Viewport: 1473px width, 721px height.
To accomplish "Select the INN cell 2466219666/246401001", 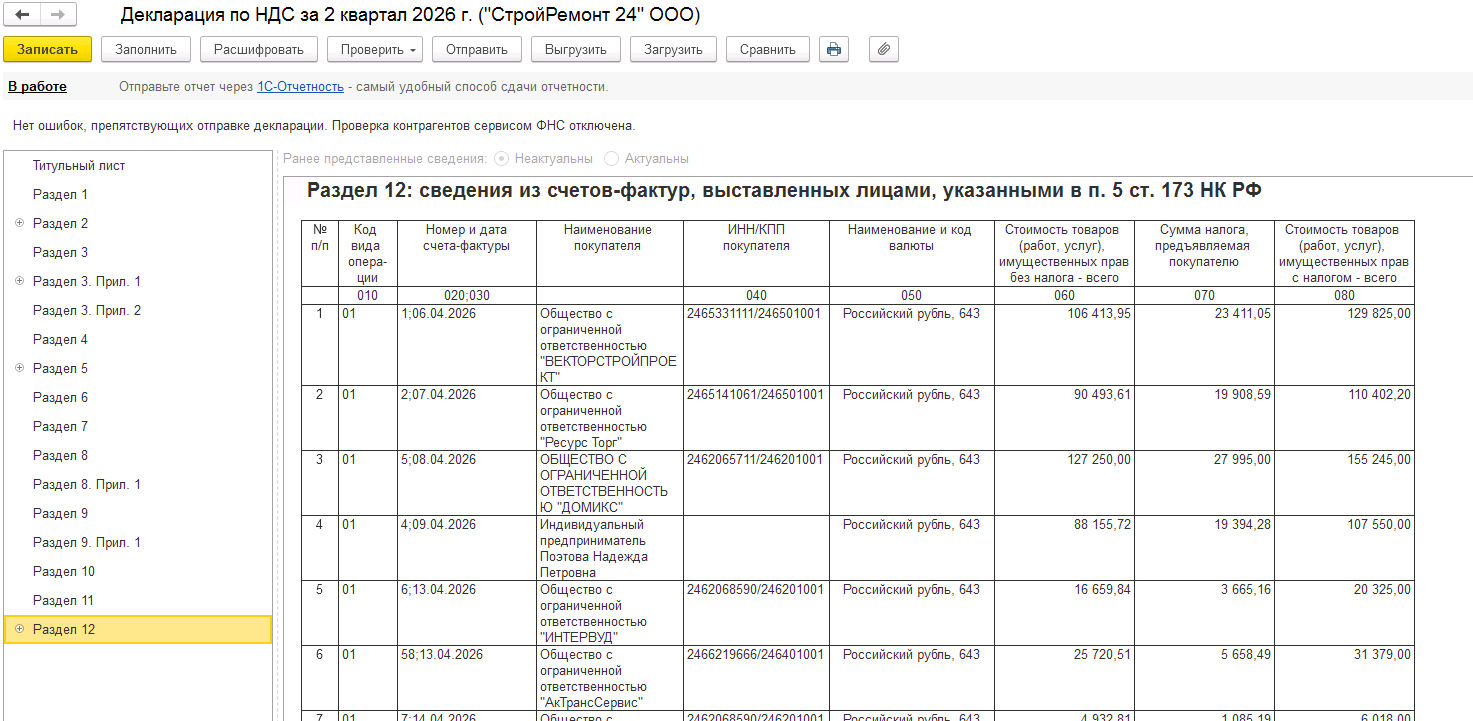I will coord(756,678).
